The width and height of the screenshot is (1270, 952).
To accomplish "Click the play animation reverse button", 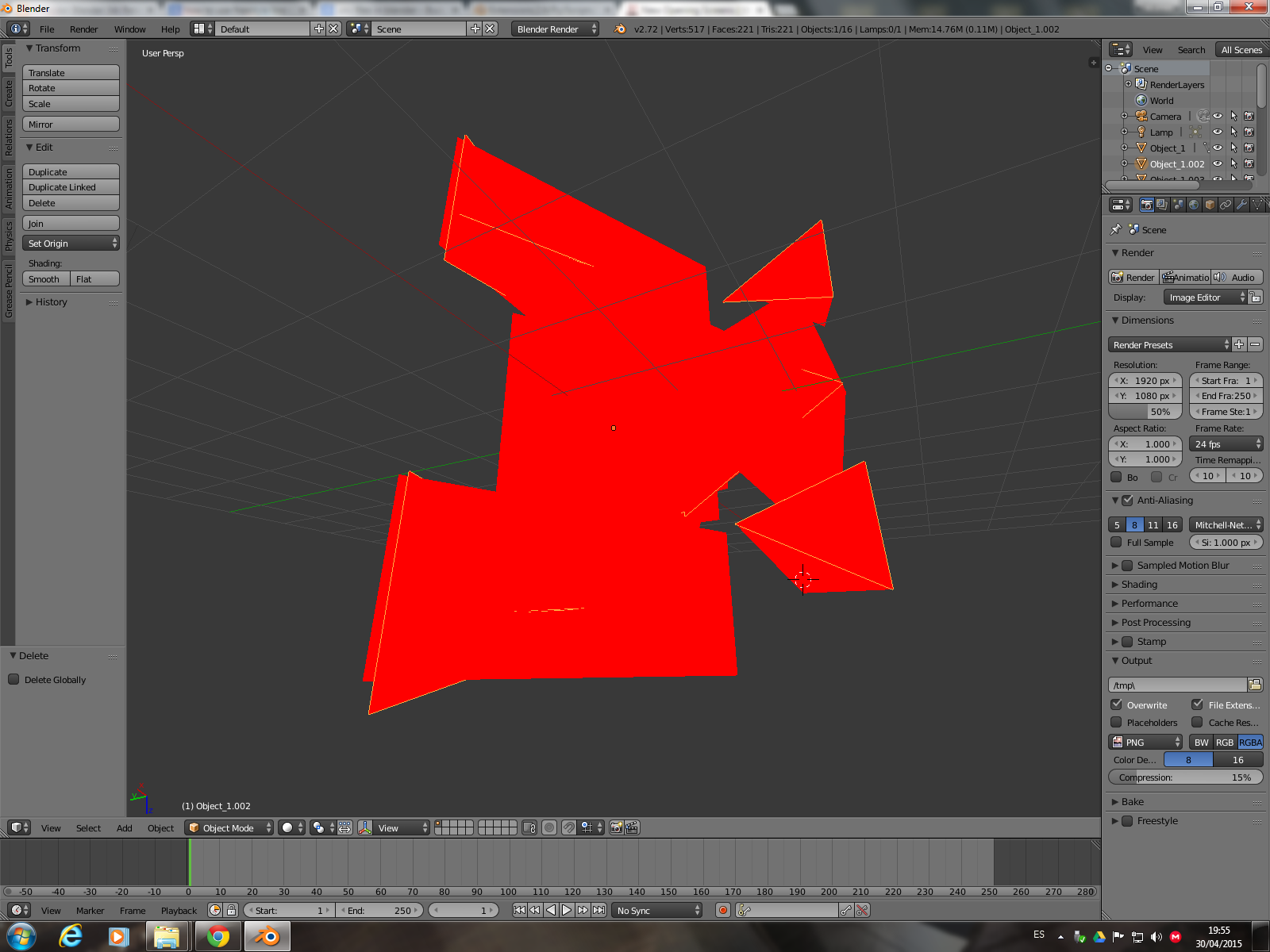I will coord(551,910).
